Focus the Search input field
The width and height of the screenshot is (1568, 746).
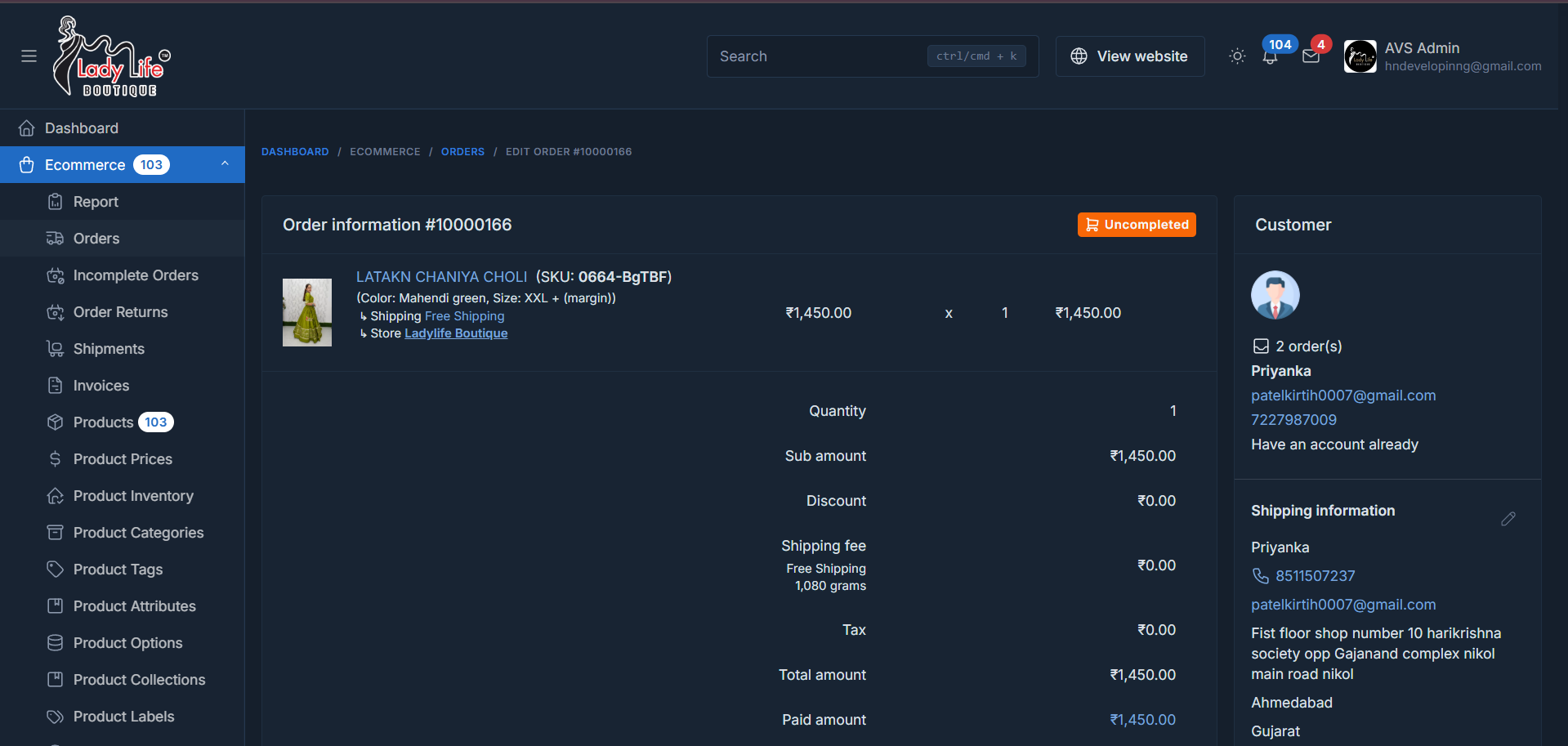point(817,56)
